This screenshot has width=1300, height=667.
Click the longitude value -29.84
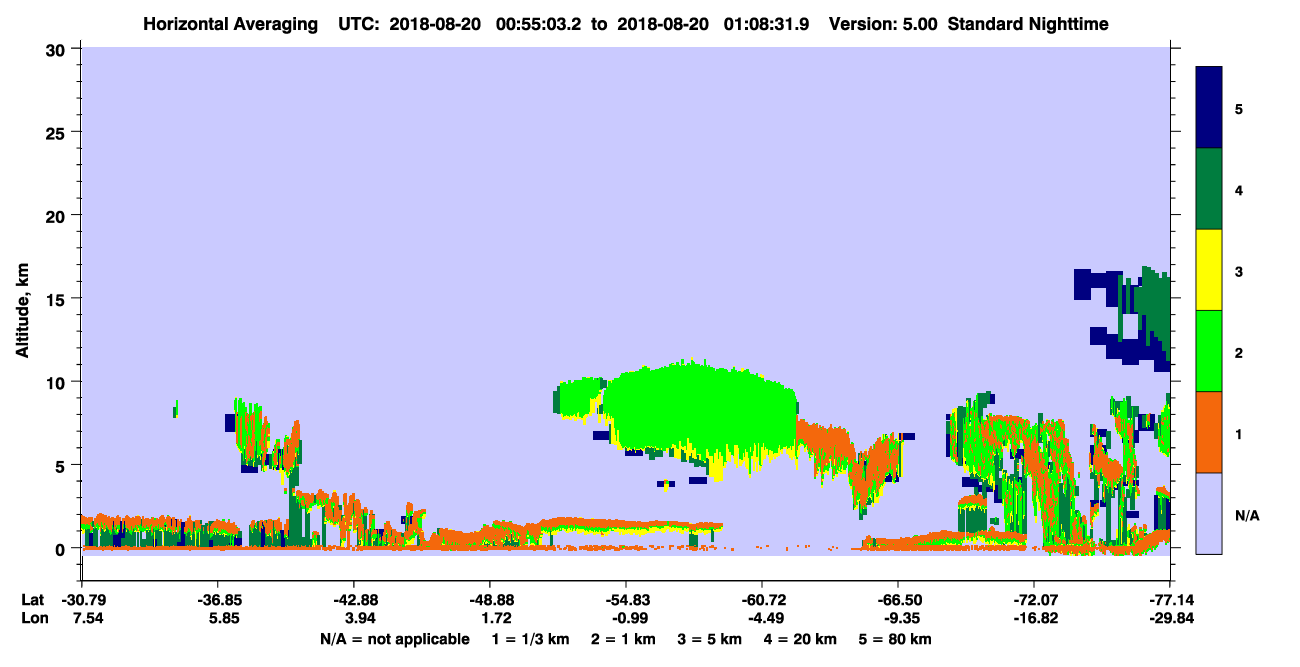(x=1169, y=618)
